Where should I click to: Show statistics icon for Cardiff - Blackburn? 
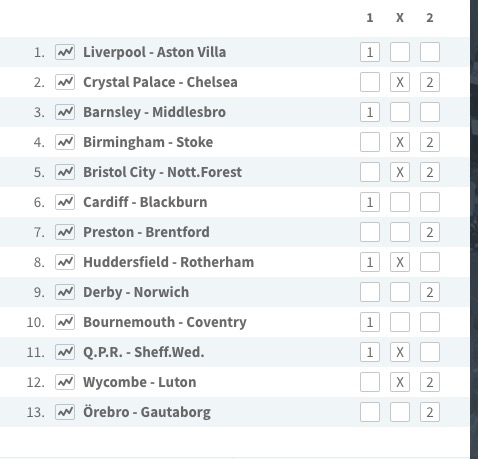[x=65, y=202]
